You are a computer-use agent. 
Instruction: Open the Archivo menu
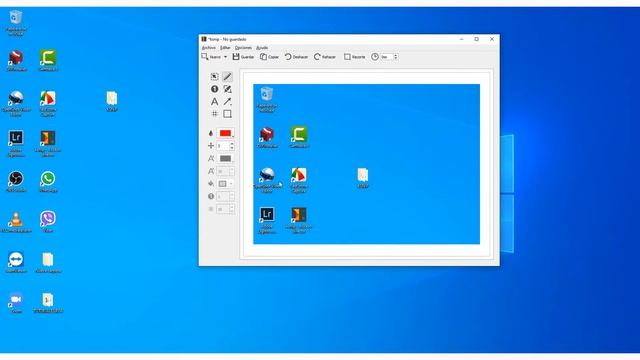209,48
